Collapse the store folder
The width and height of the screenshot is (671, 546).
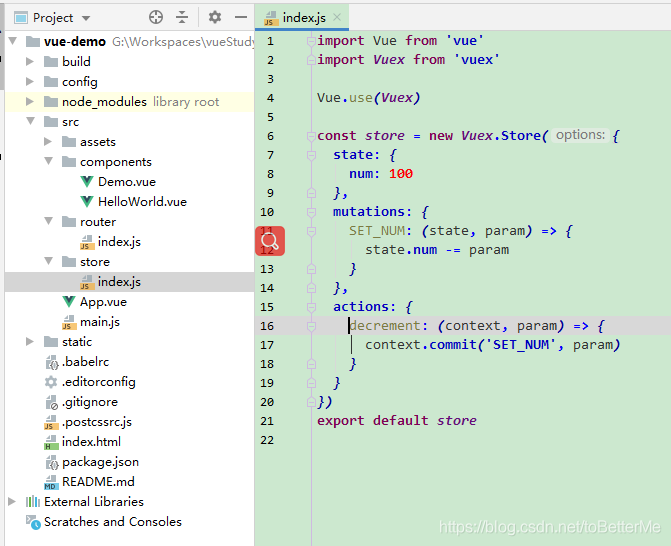pyautogui.click(x=48, y=261)
